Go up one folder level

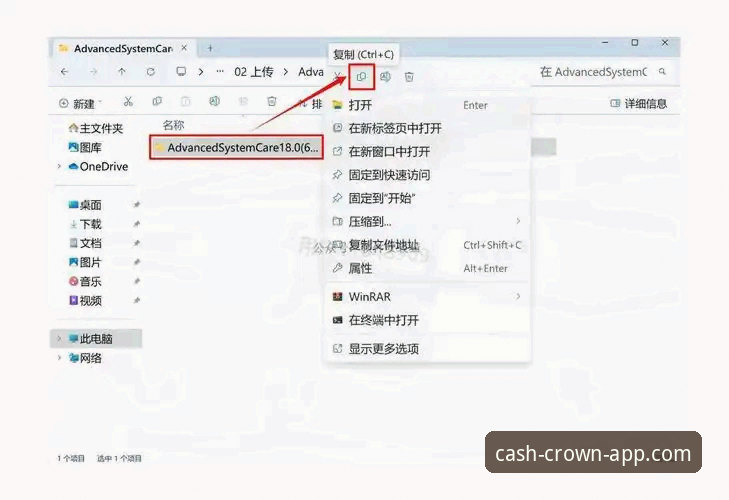[122, 72]
